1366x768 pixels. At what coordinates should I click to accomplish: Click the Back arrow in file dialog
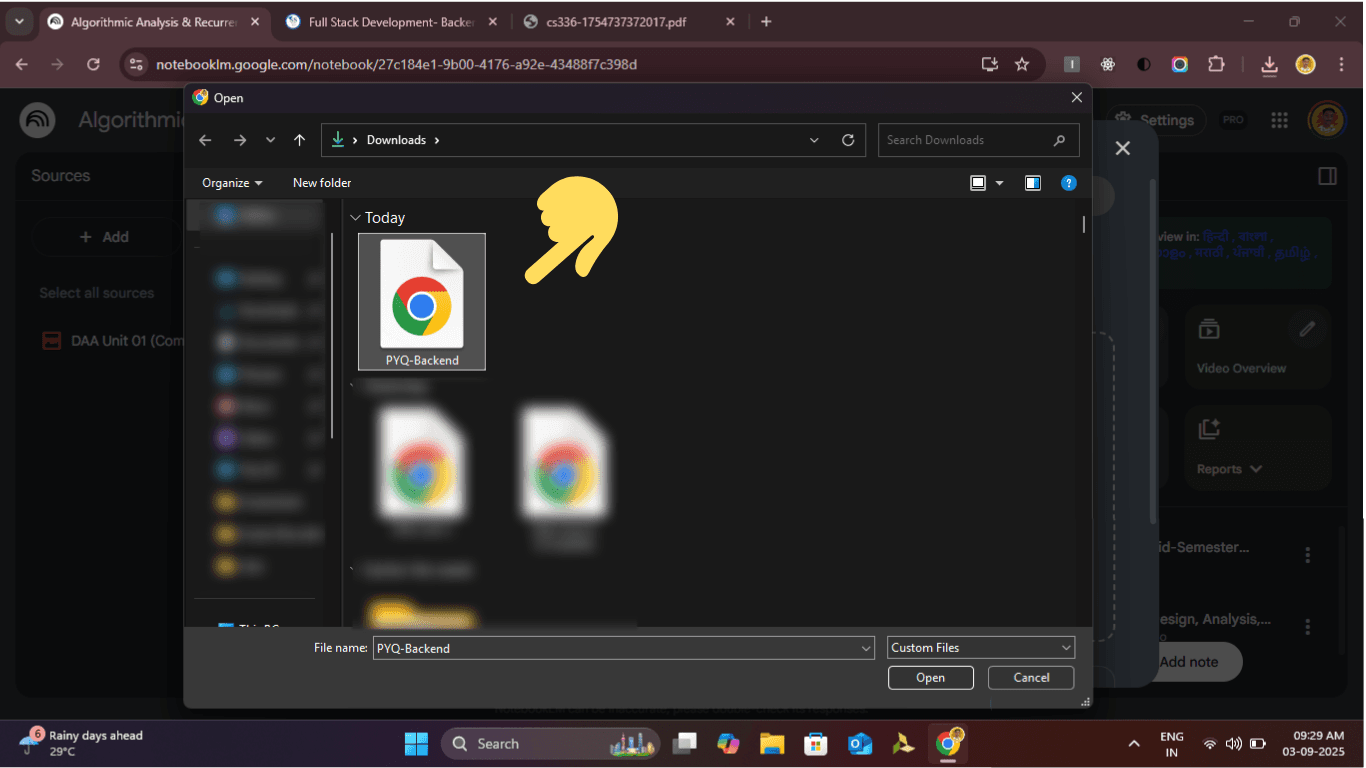point(205,140)
